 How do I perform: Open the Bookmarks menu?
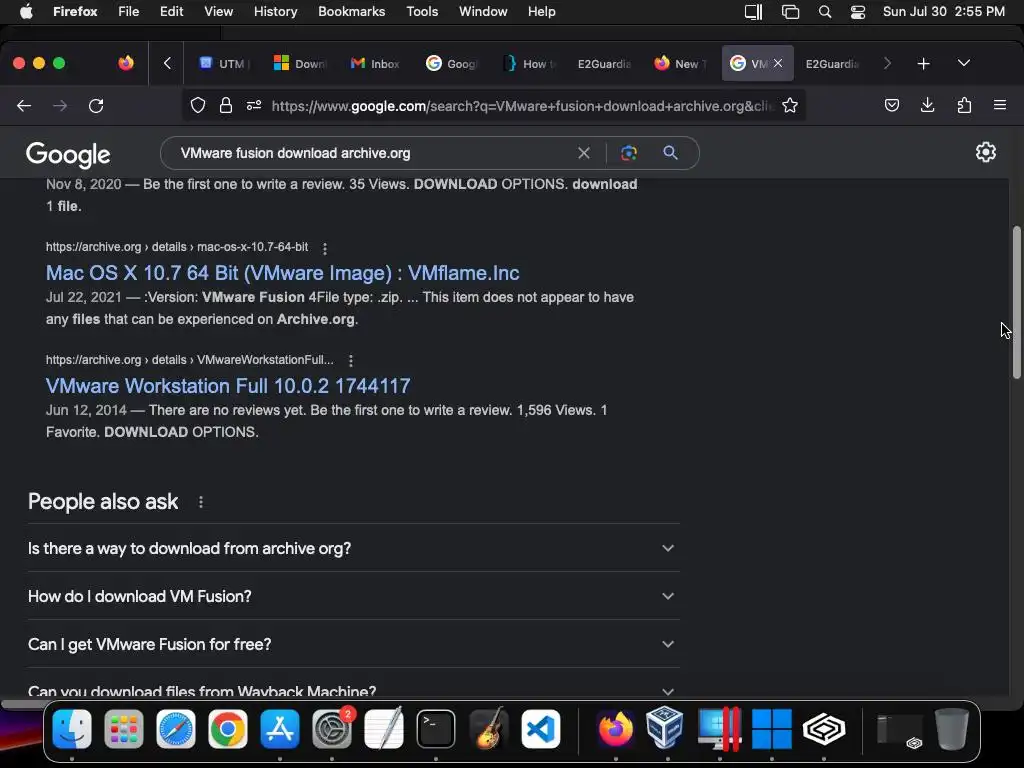351,12
